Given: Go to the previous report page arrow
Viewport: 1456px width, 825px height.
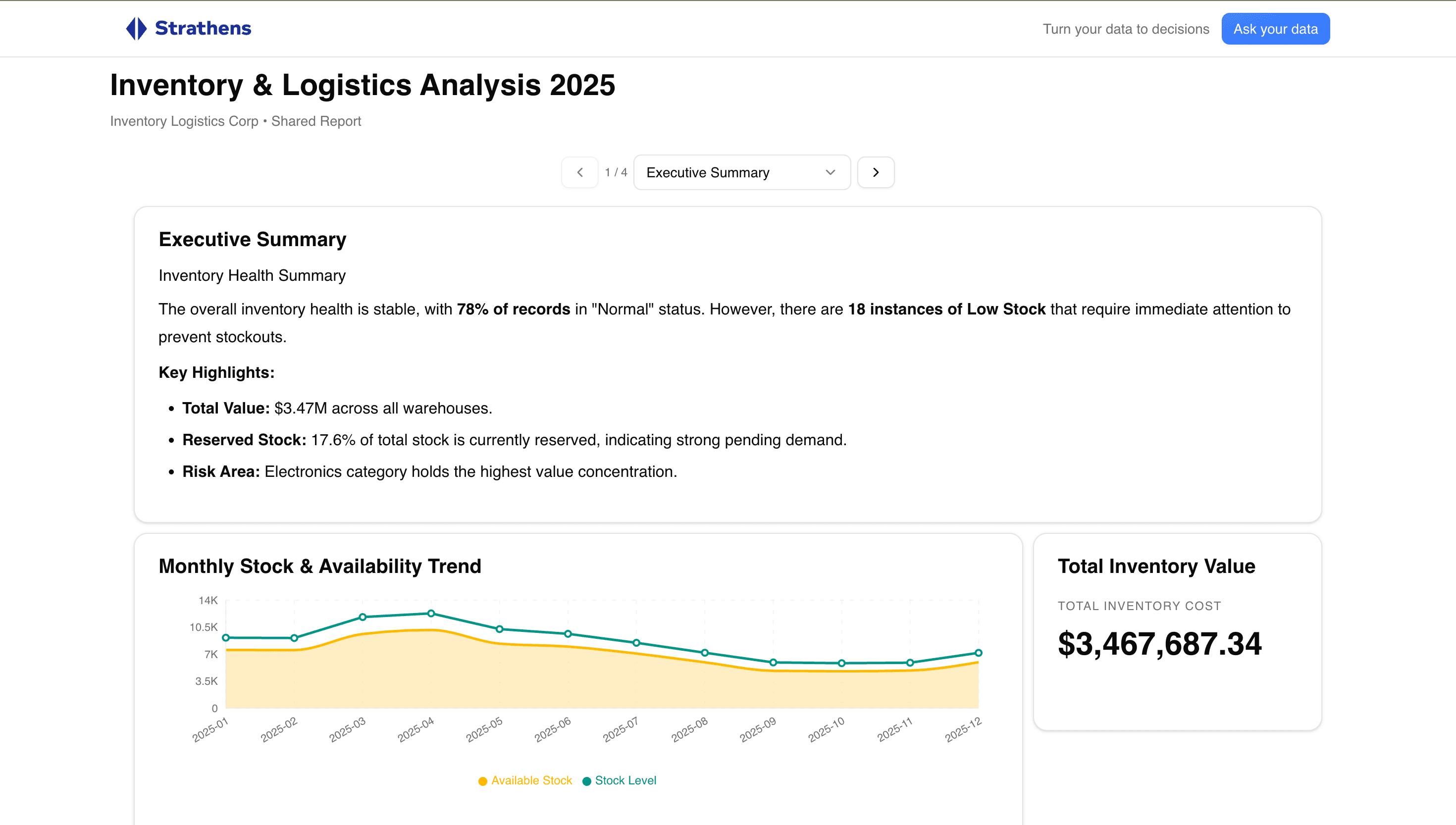Looking at the screenshot, I should 579,172.
